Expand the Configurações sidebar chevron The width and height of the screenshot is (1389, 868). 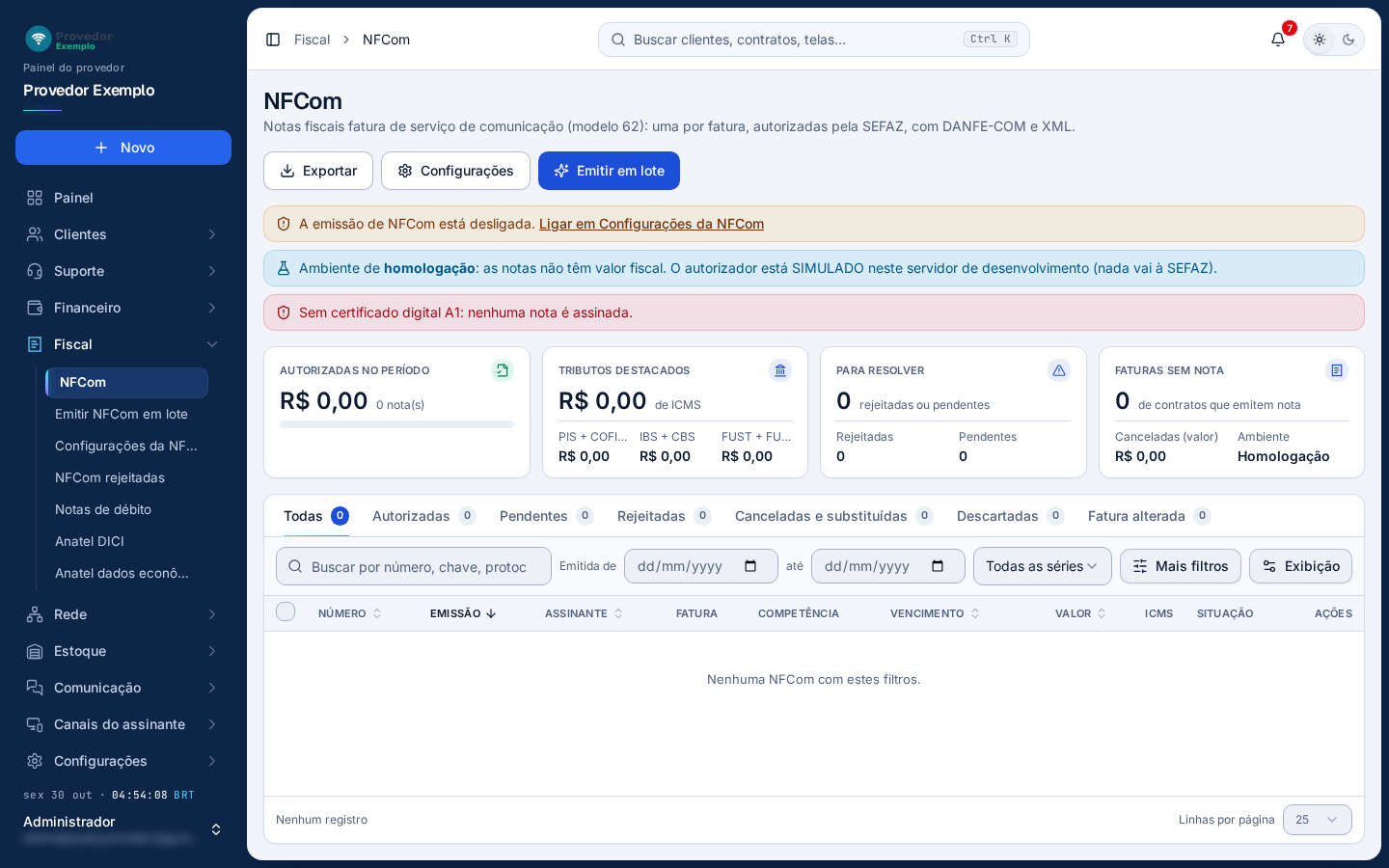212,761
